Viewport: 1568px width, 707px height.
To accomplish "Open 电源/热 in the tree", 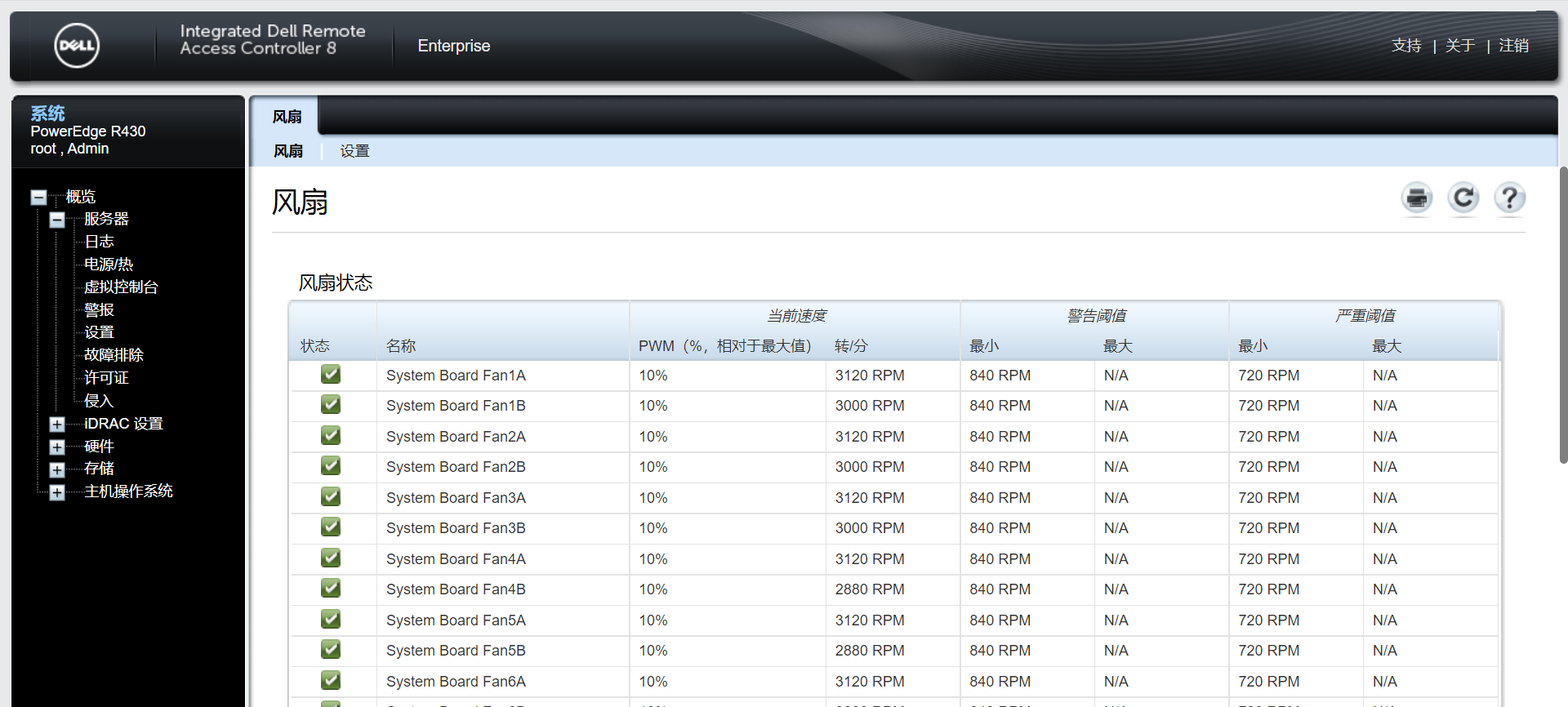I will (109, 265).
